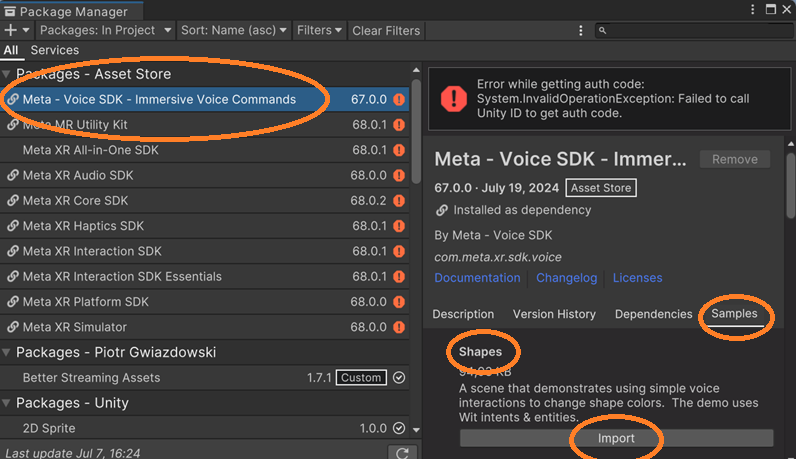Click the Clear Filters button
Viewport: 796px width, 459px height.
386,30
